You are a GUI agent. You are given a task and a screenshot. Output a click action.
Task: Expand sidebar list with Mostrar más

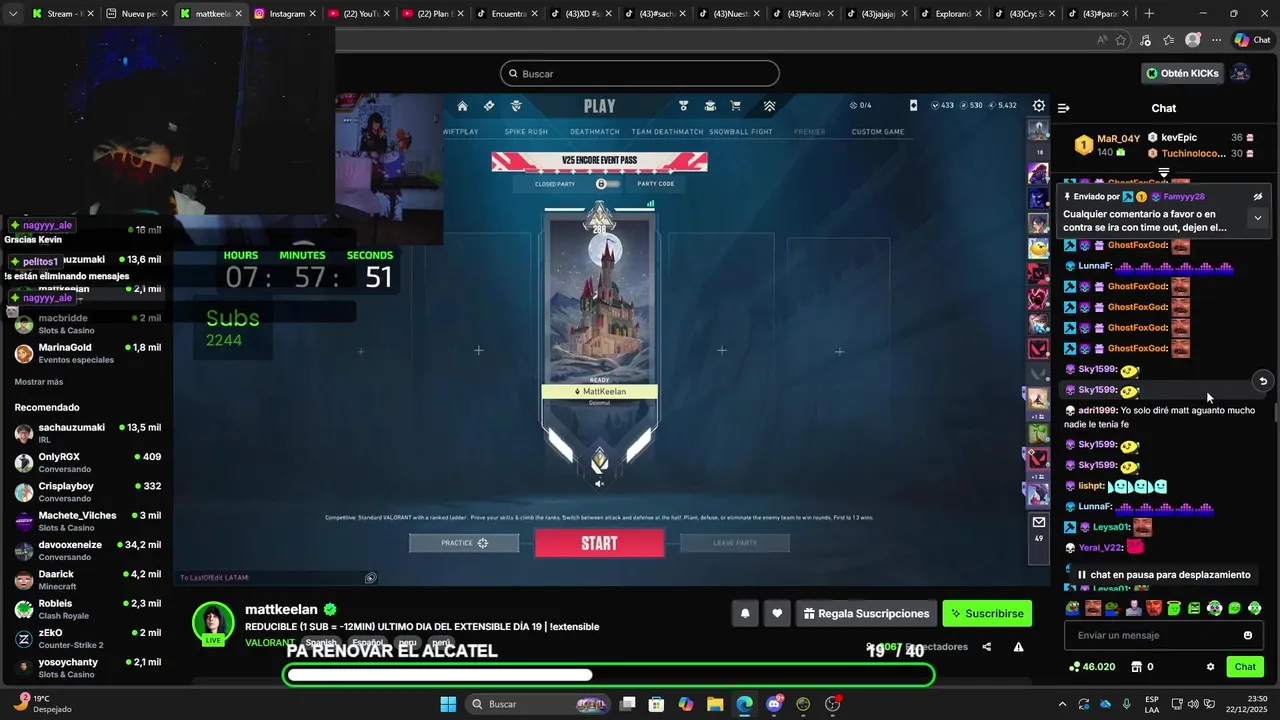point(39,382)
